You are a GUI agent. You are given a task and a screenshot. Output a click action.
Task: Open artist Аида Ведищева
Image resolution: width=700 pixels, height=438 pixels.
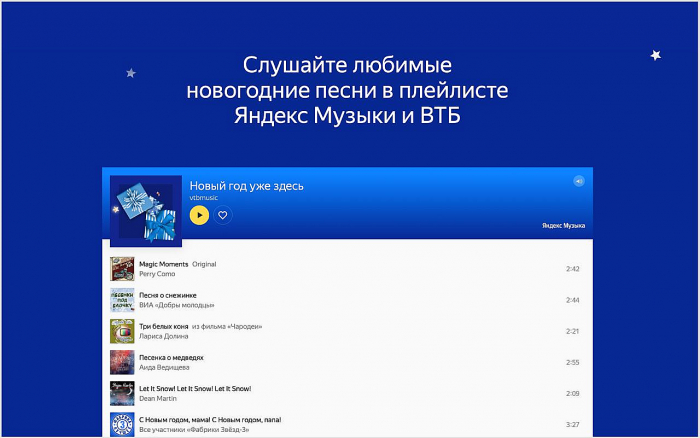pos(164,367)
